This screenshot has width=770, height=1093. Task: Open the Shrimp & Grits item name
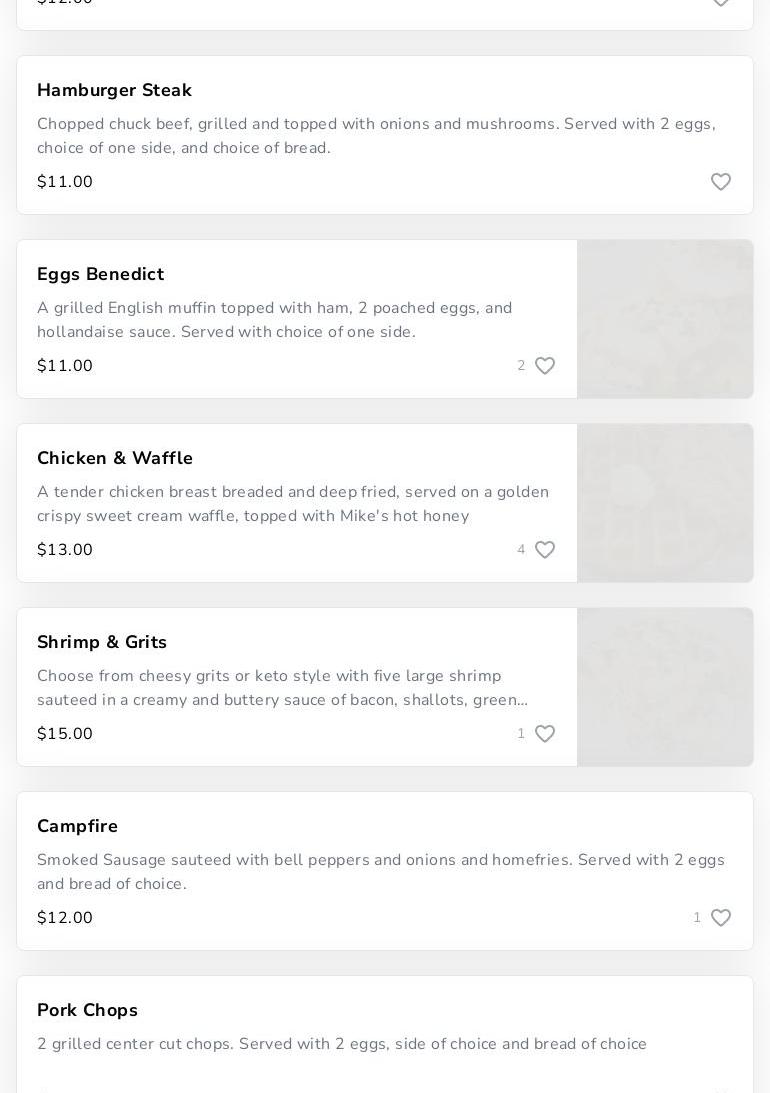pyautogui.click(x=102, y=642)
